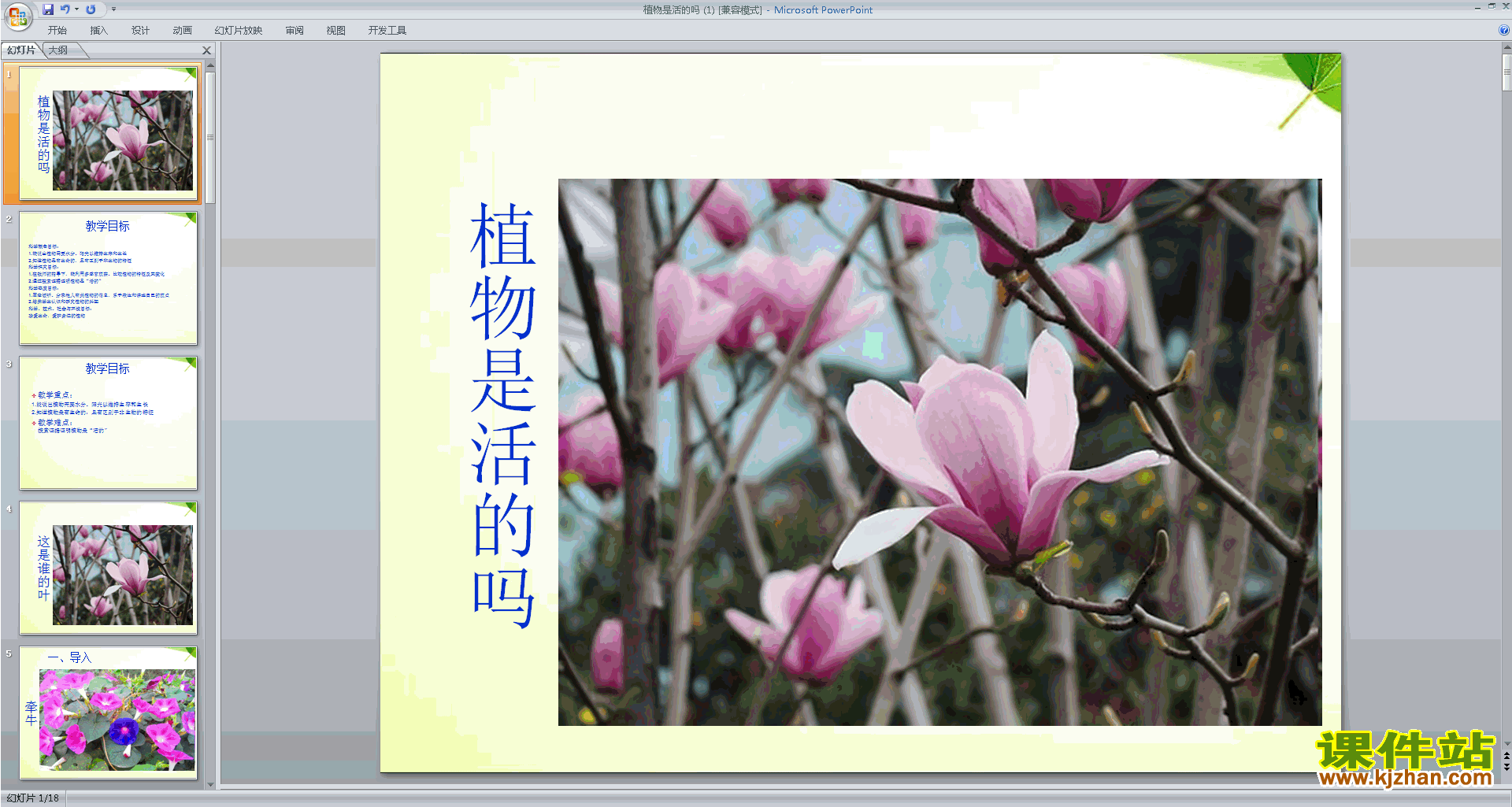The image size is (1512, 807).
Task: Switch to the 大纲 outline tab
Action: pyautogui.click(x=58, y=50)
